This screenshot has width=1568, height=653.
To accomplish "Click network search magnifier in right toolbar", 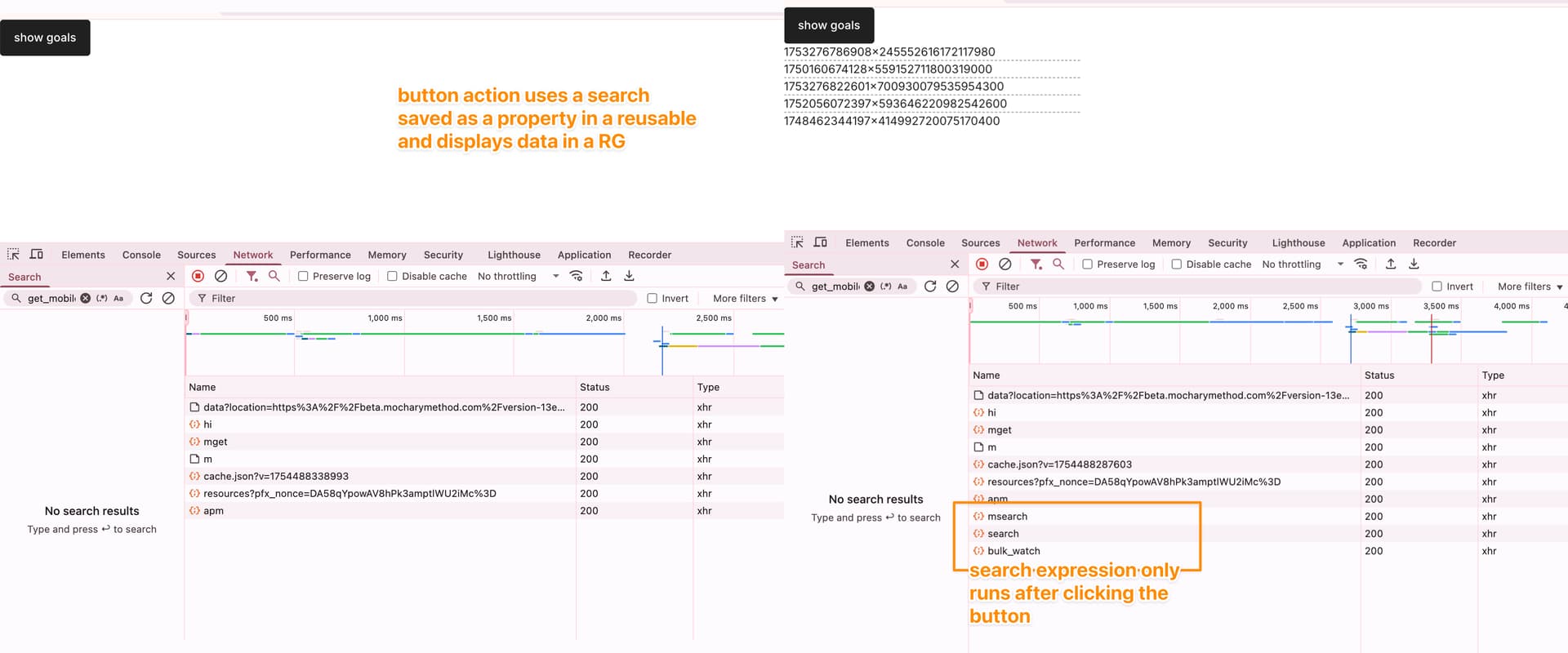I will pyautogui.click(x=1058, y=264).
